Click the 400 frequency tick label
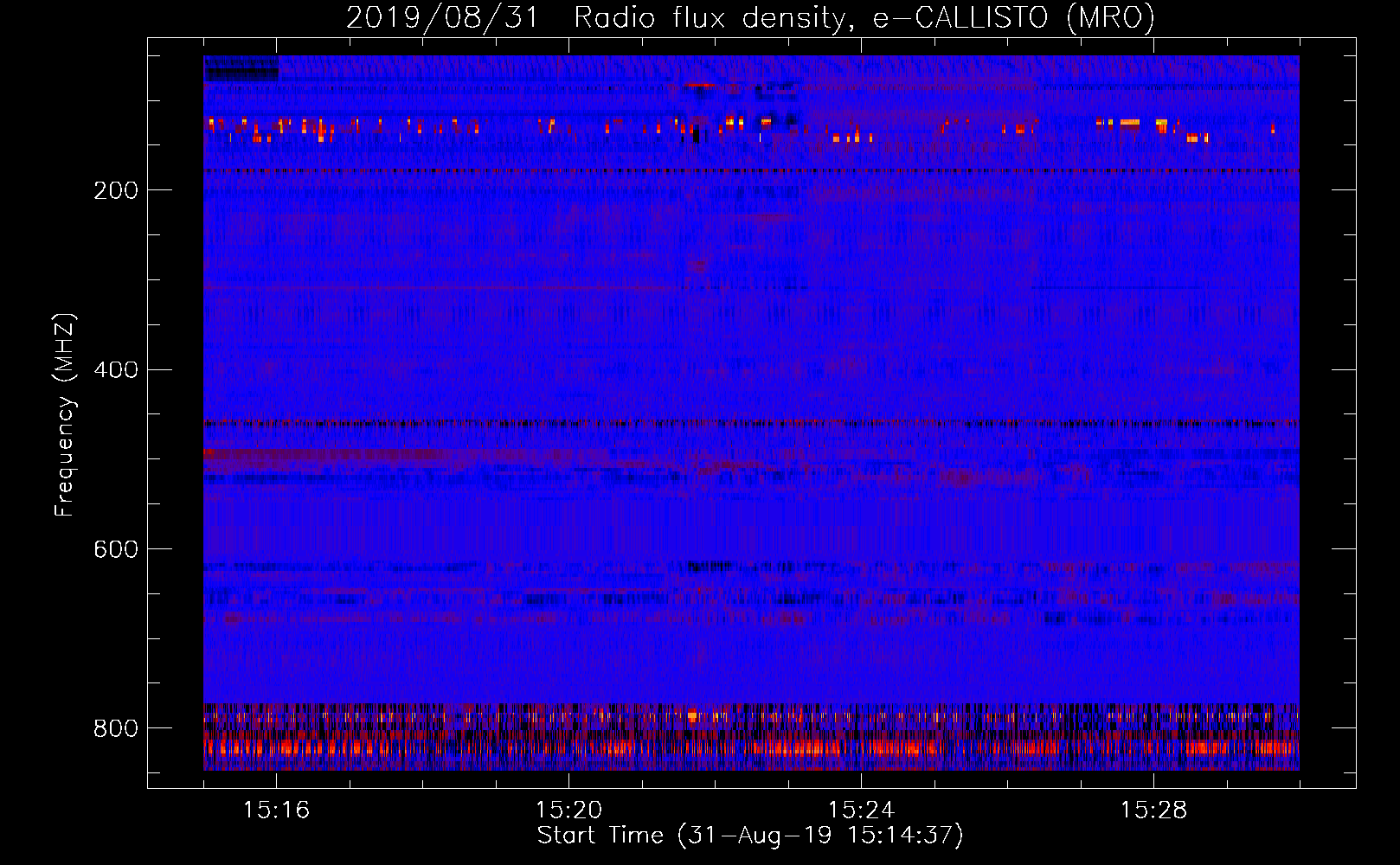Screen dimensions: 1400x865 tap(116, 370)
